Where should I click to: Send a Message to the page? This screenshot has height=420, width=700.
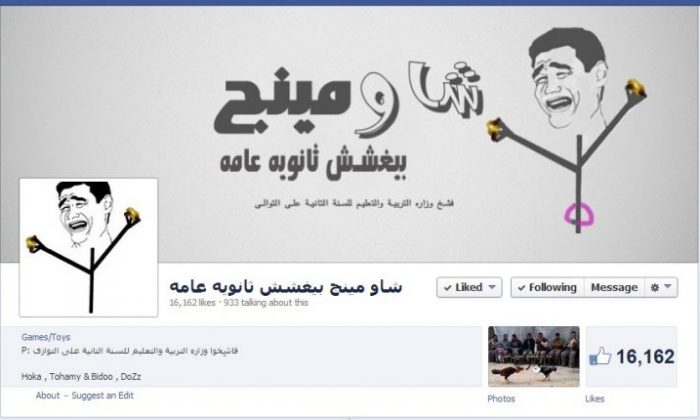(x=614, y=287)
